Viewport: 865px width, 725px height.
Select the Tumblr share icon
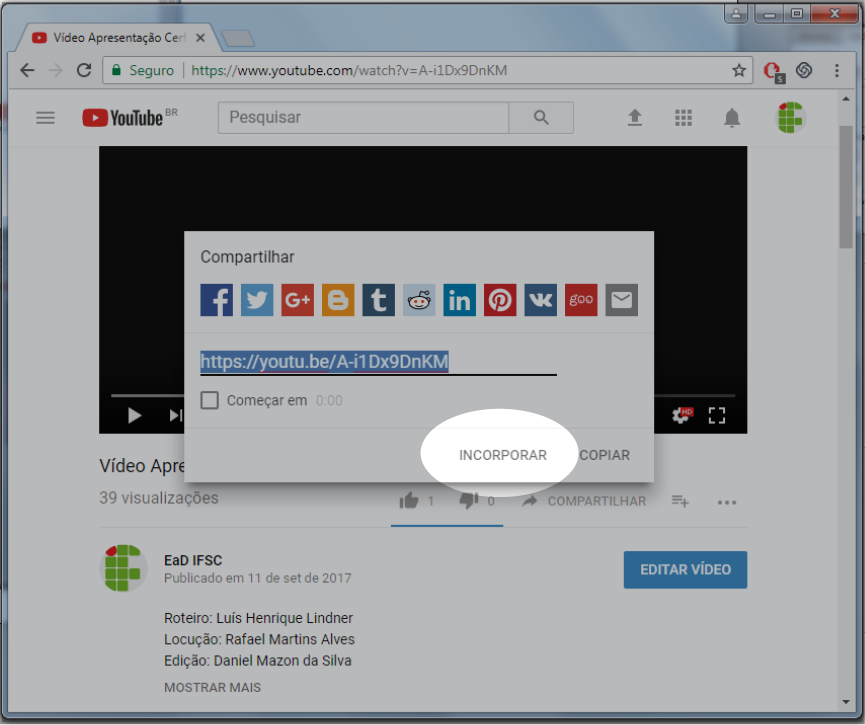(379, 300)
